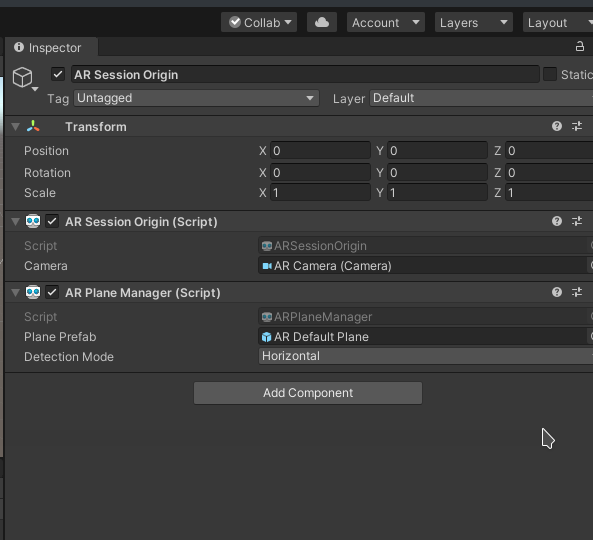This screenshot has width=593, height=540.
Task: Click the AR Default Plane prefab field
Action: pyautogui.click(x=423, y=337)
